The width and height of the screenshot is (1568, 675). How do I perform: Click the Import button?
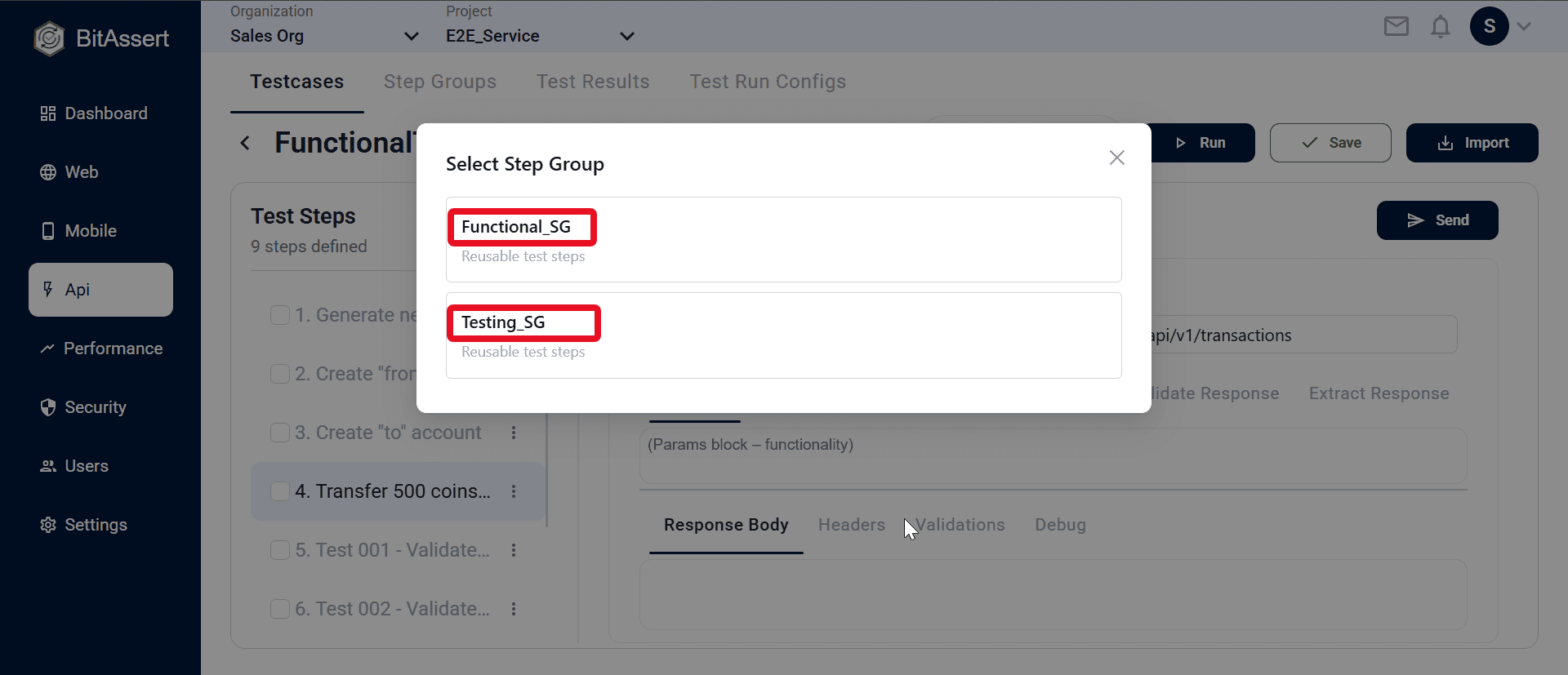tap(1472, 143)
